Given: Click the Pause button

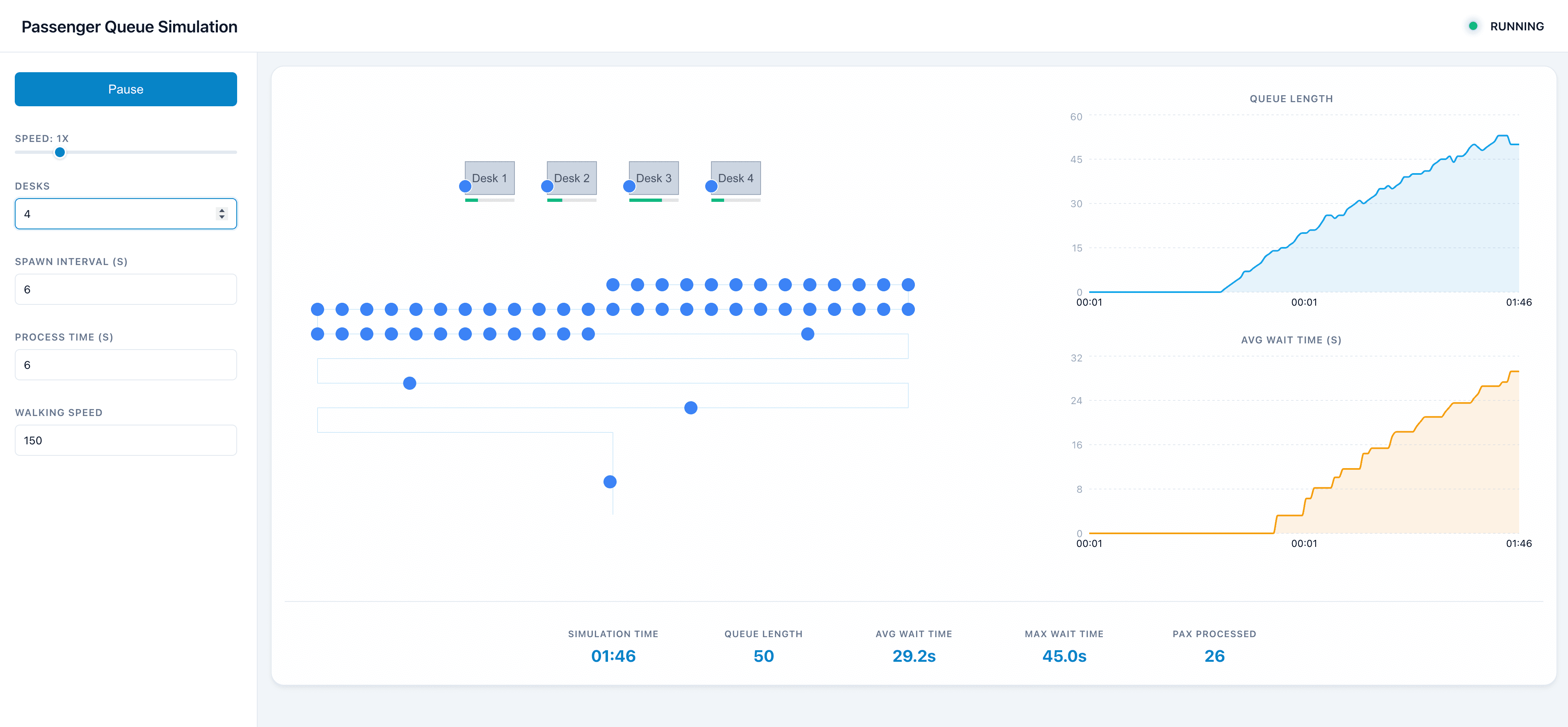Looking at the screenshot, I should coord(126,89).
